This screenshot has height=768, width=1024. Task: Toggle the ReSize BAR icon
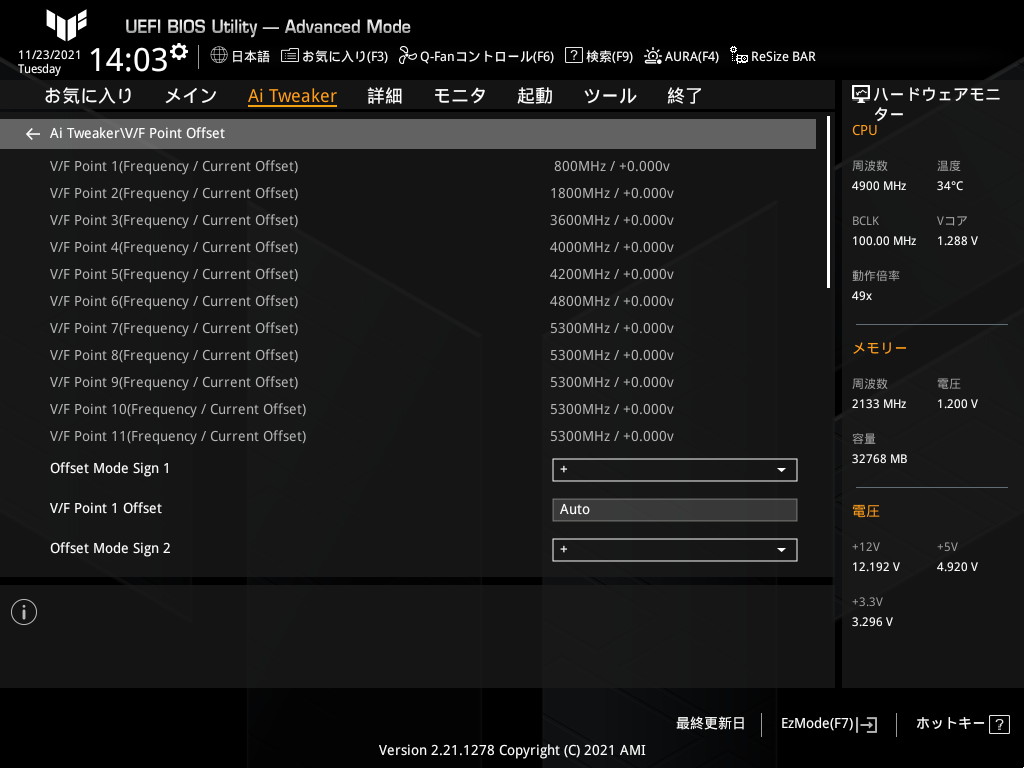tap(739, 56)
